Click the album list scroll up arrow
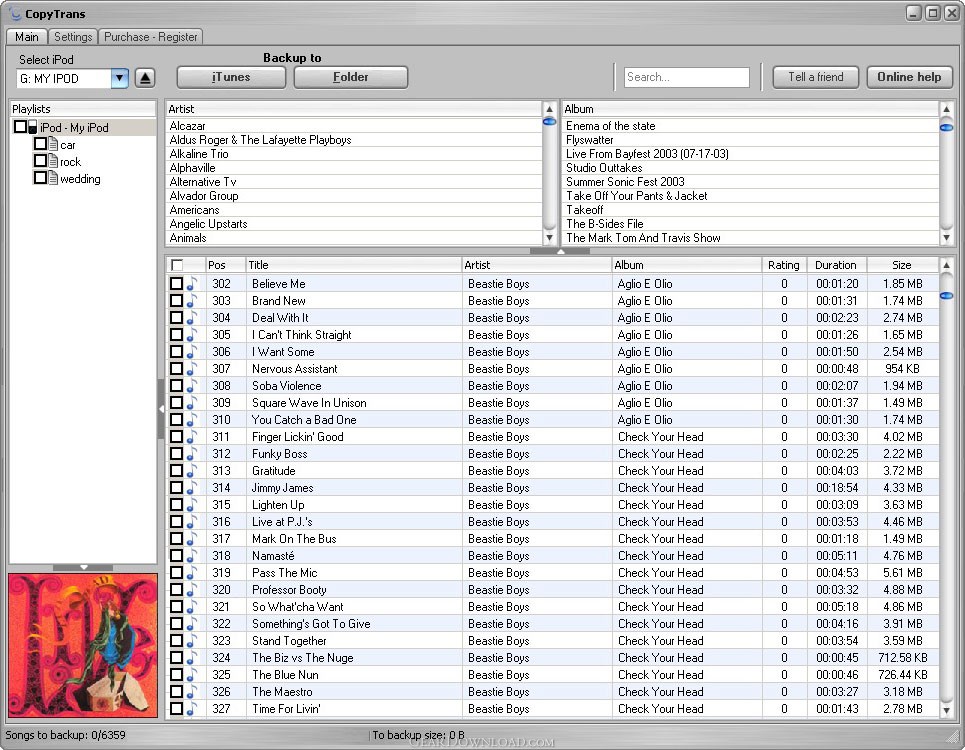Viewport: 965px width, 750px height. coord(947,110)
